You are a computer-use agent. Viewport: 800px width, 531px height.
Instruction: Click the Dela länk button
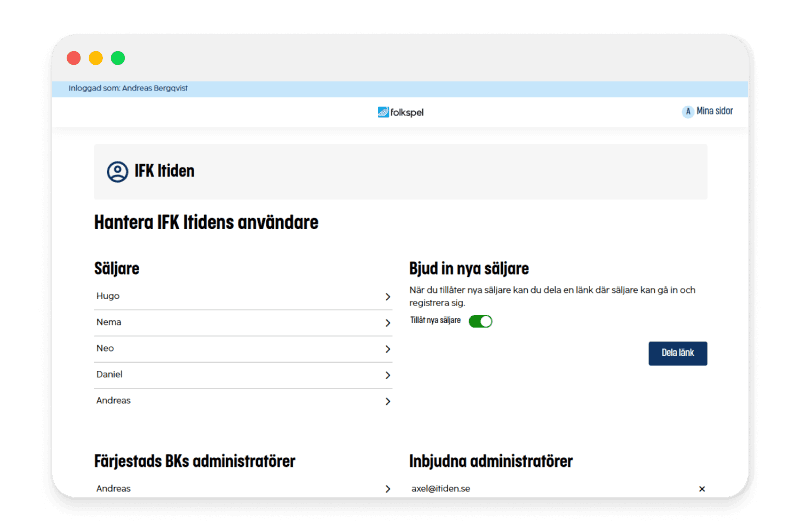point(678,353)
